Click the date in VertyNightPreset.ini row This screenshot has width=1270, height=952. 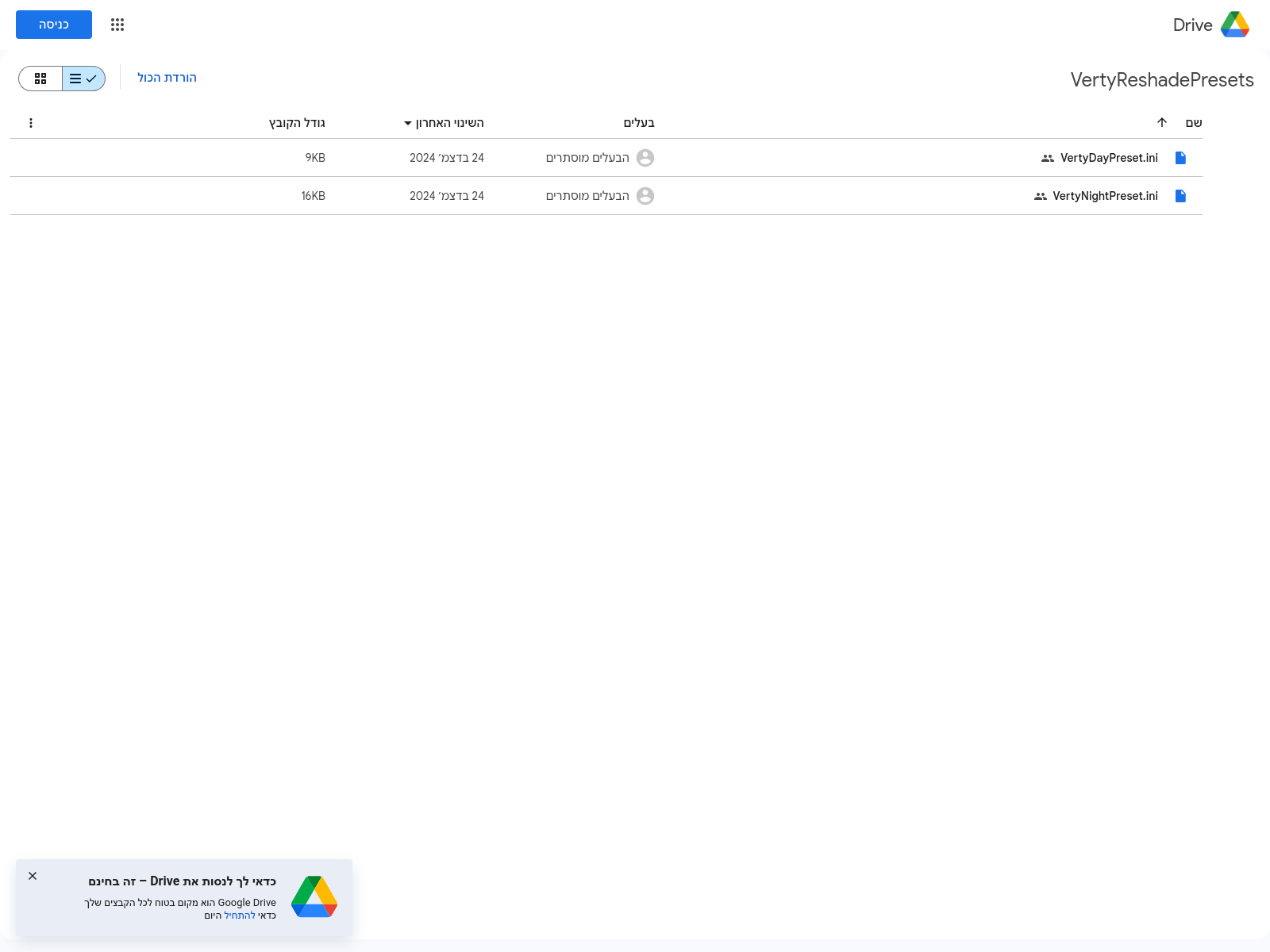447,196
